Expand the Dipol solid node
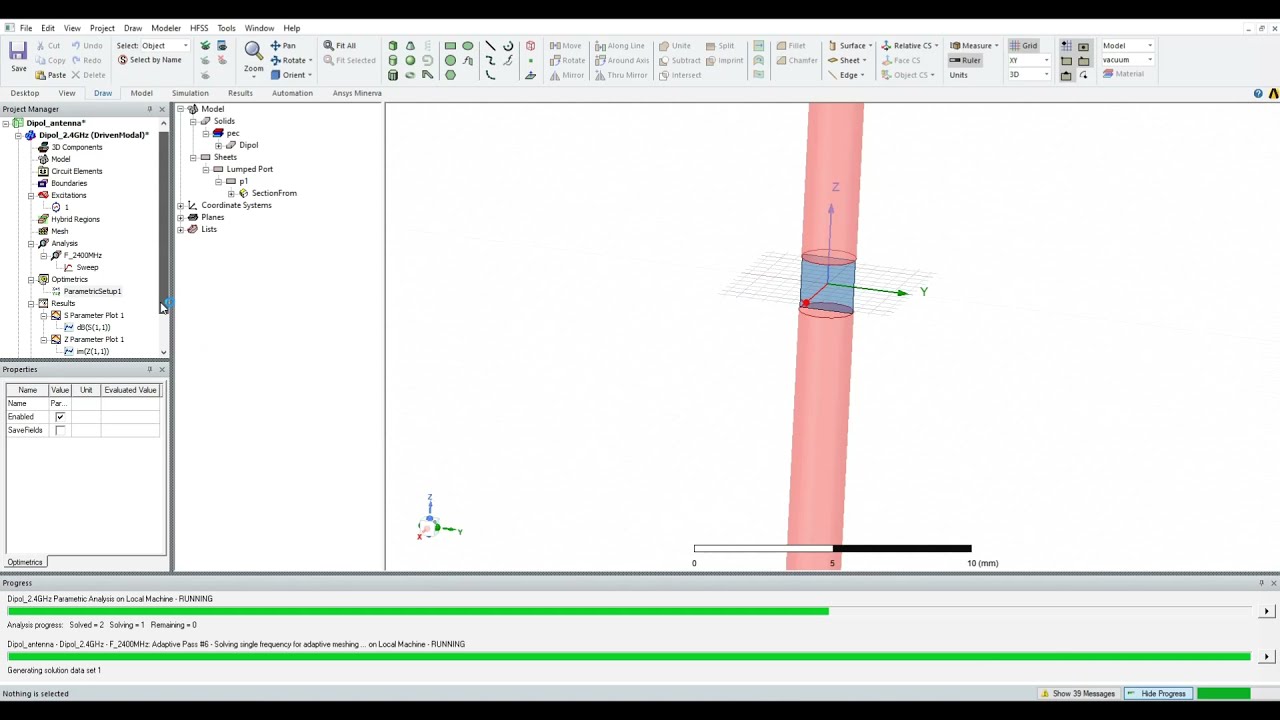 tap(218, 145)
